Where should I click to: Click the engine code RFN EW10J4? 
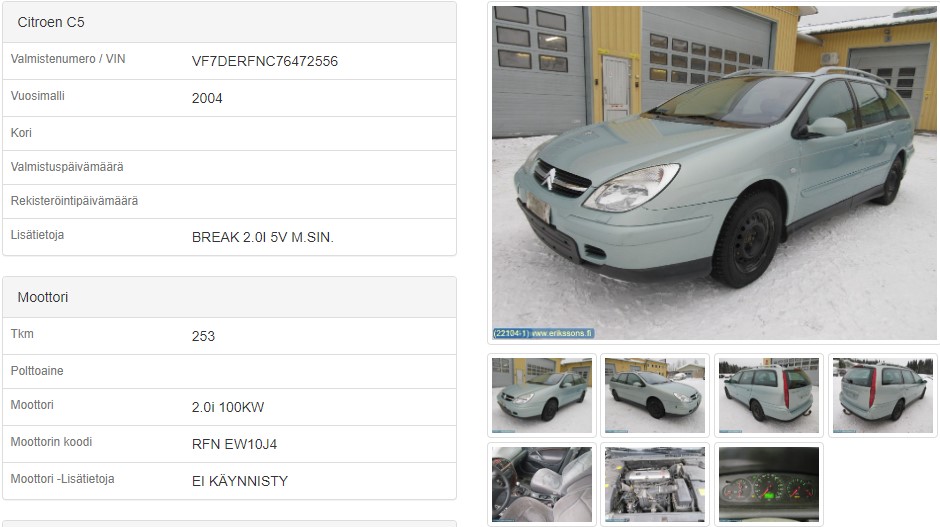pyautogui.click(x=234, y=444)
